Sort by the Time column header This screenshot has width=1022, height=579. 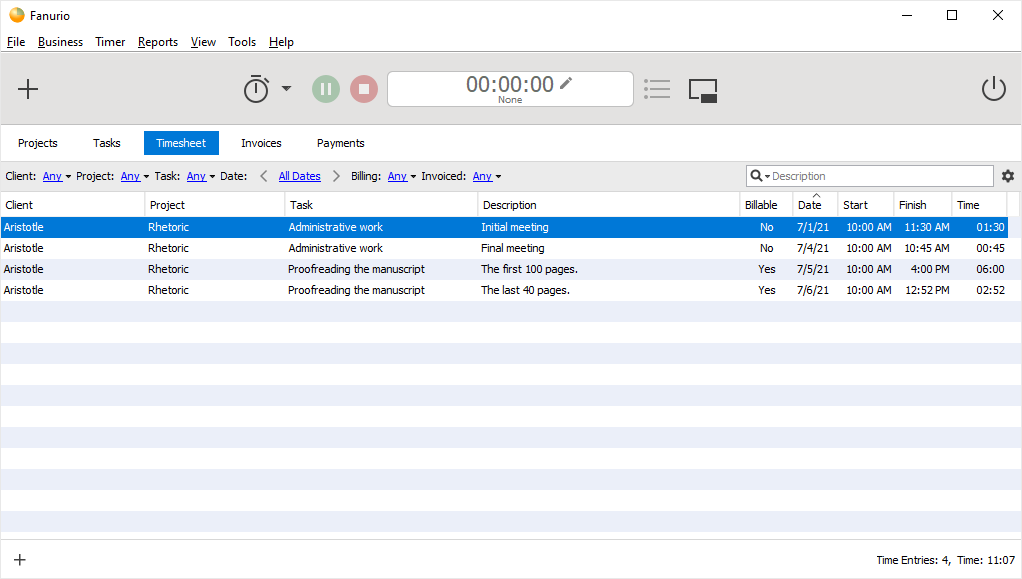(x=980, y=205)
